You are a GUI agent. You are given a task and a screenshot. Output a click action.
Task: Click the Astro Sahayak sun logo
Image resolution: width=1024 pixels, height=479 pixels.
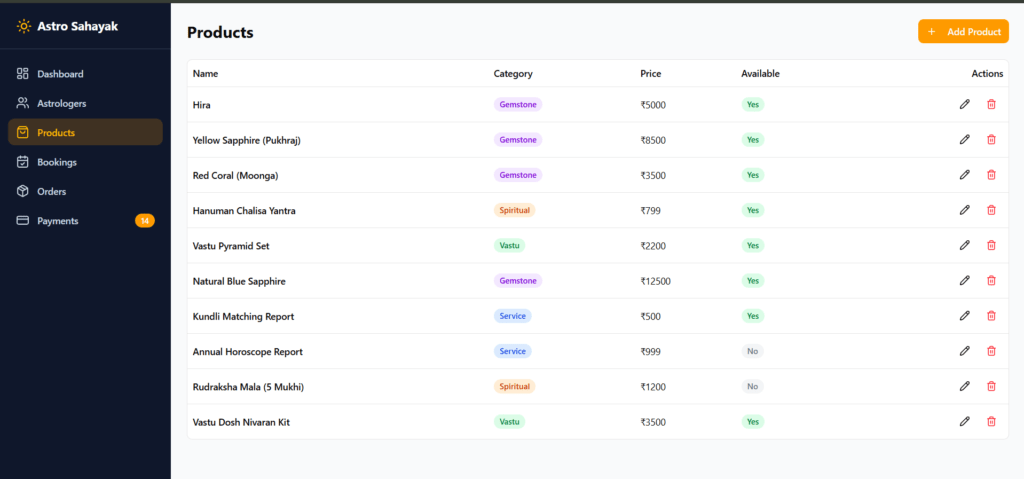tap(23, 27)
